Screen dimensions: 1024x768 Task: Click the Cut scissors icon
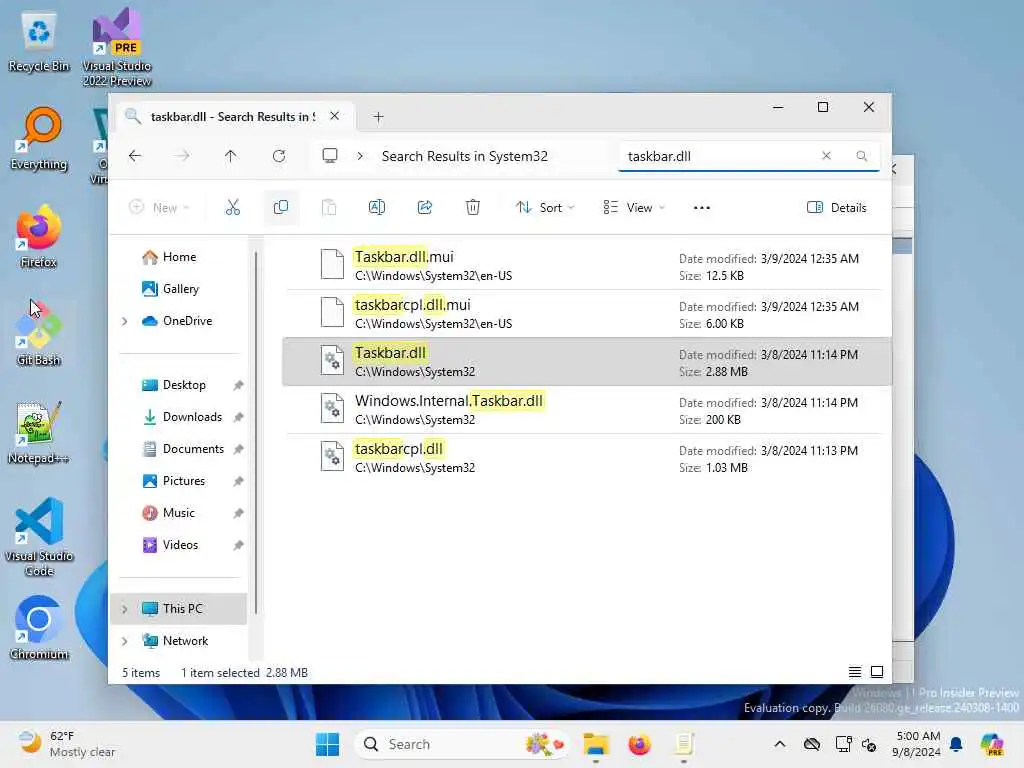(232, 208)
